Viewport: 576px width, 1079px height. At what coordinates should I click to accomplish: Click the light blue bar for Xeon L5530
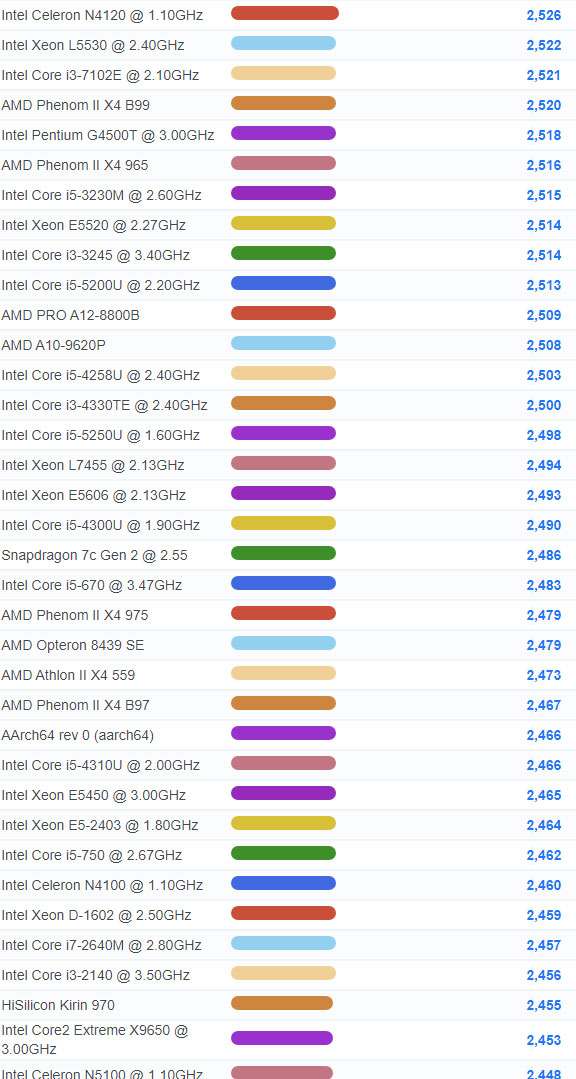coord(284,43)
